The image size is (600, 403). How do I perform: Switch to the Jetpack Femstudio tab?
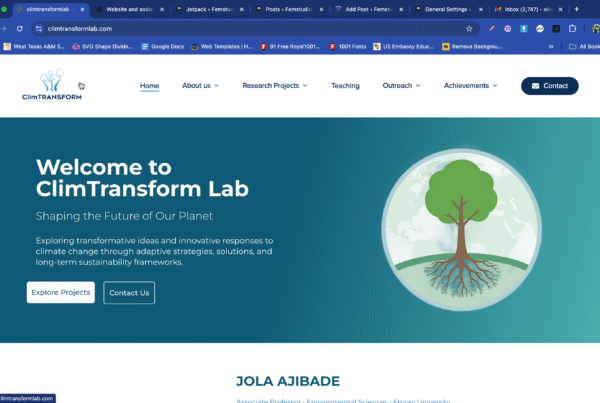tap(206, 9)
